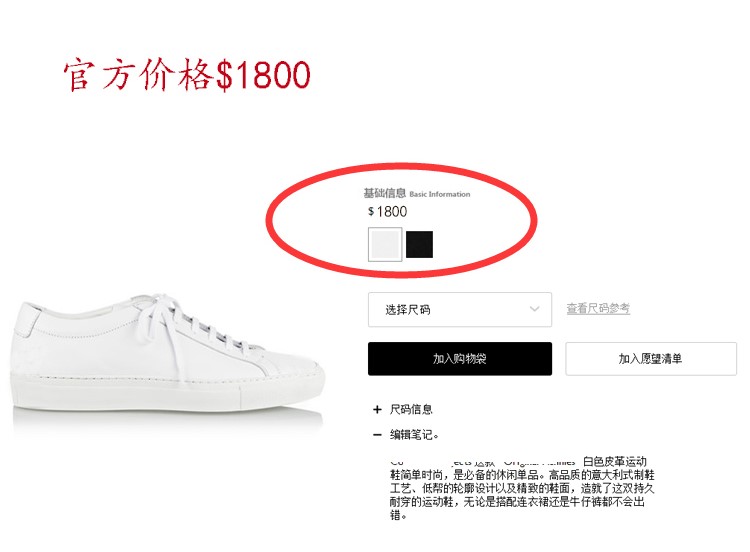
Task: Open the 选择尺码 size dropdown
Action: coord(460,309)
